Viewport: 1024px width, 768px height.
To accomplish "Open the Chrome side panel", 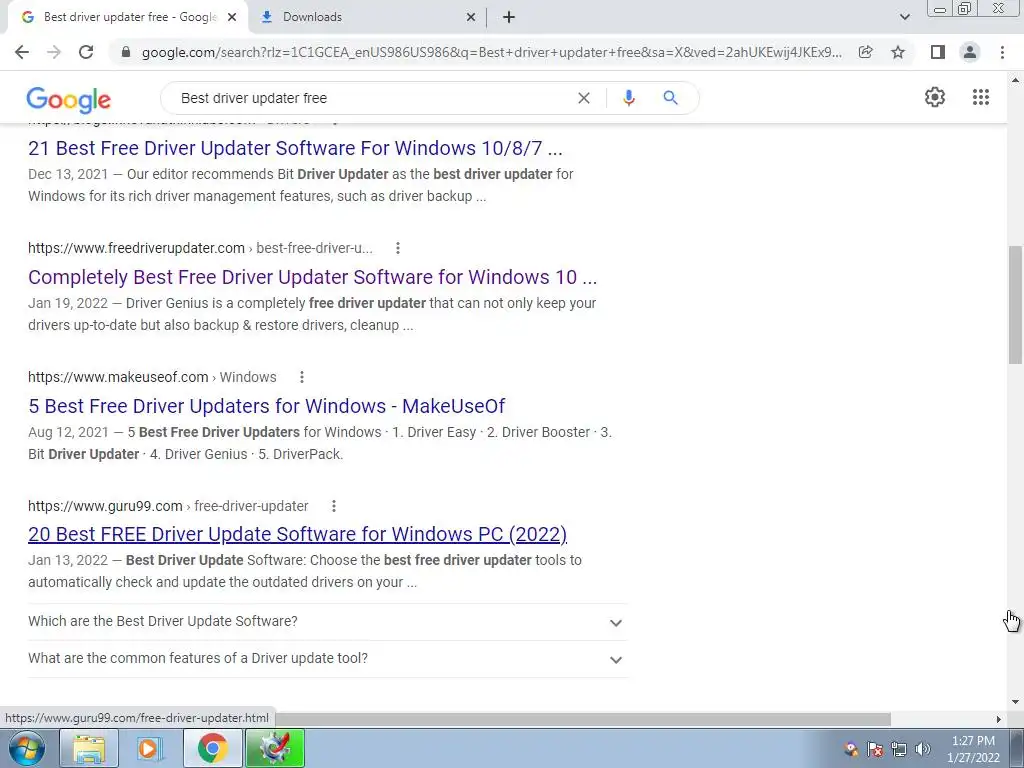I will 938,52.
